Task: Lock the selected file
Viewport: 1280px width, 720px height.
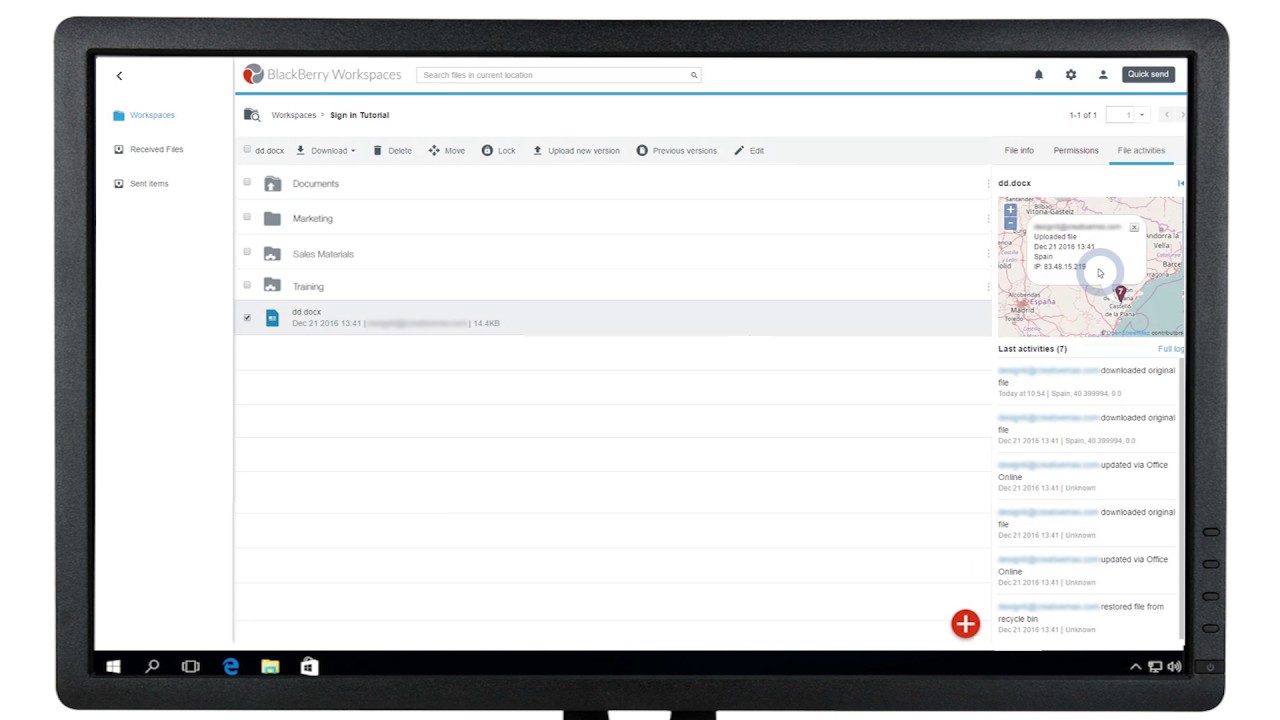Action: coord(499,151)
